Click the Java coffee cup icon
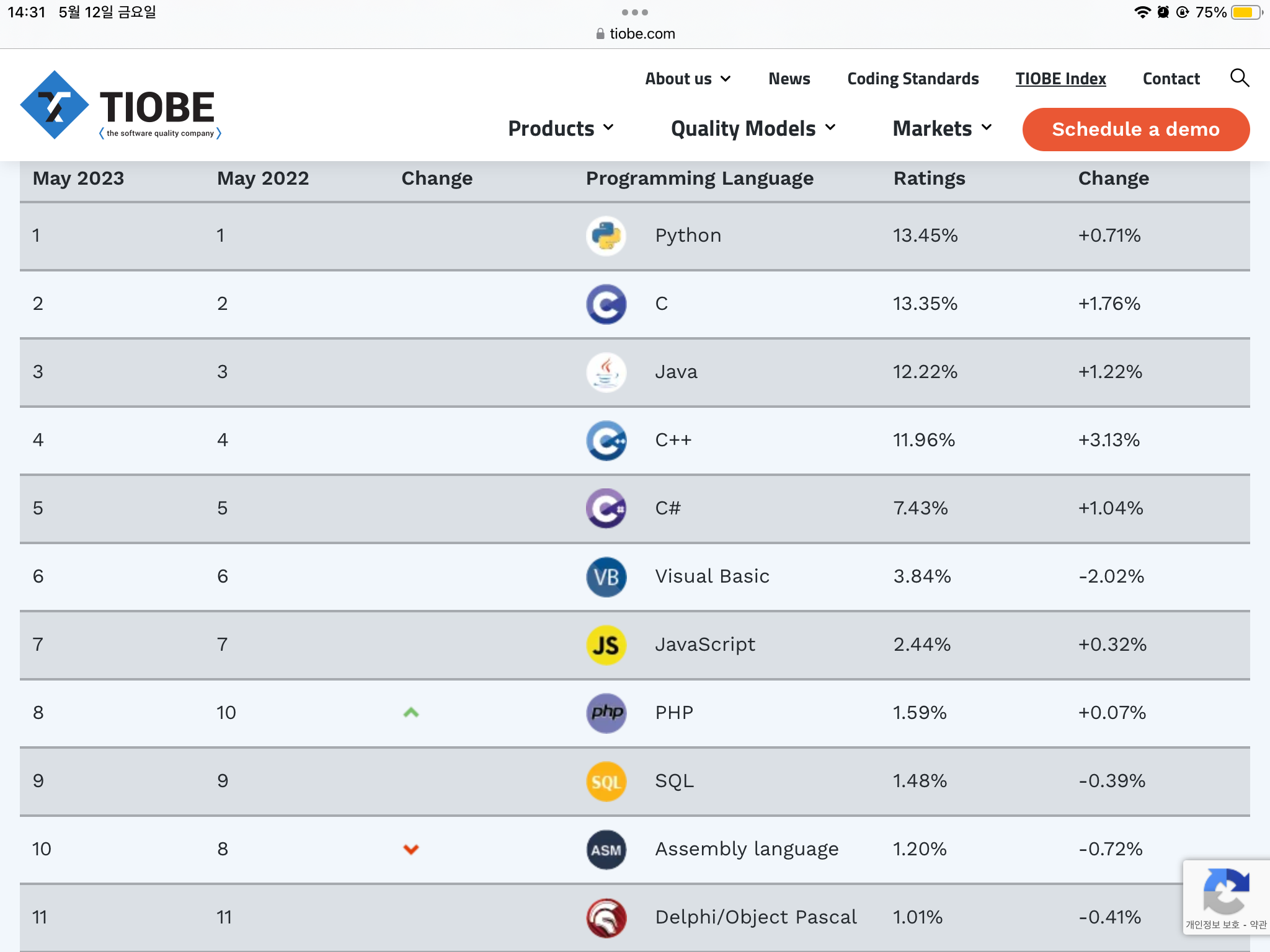 (x=606, y=372)
